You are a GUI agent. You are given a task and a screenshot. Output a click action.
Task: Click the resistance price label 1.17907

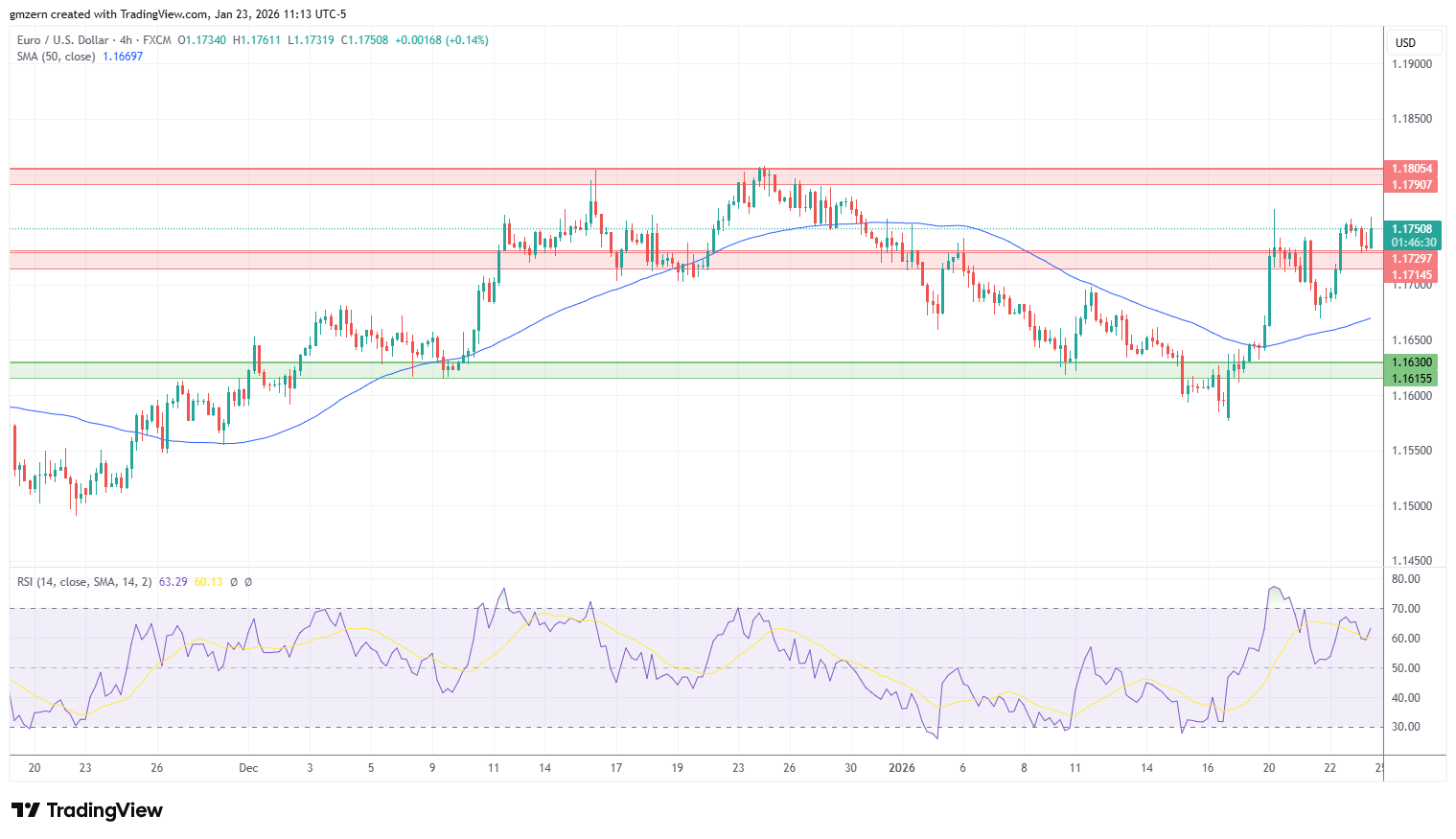click(x=1412, y=185)
